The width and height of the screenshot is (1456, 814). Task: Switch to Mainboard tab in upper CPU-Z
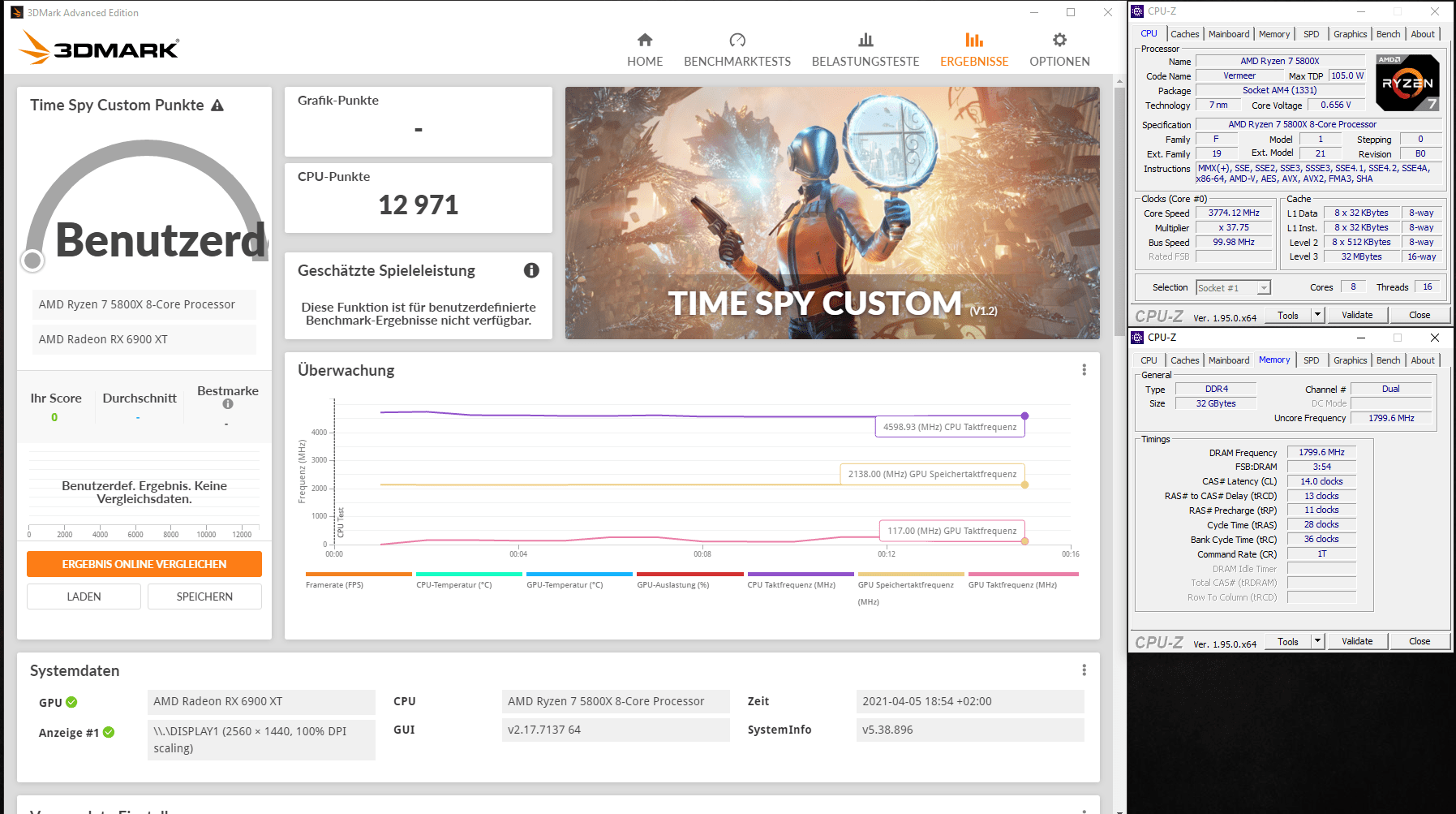click(x=1229, y=34)
